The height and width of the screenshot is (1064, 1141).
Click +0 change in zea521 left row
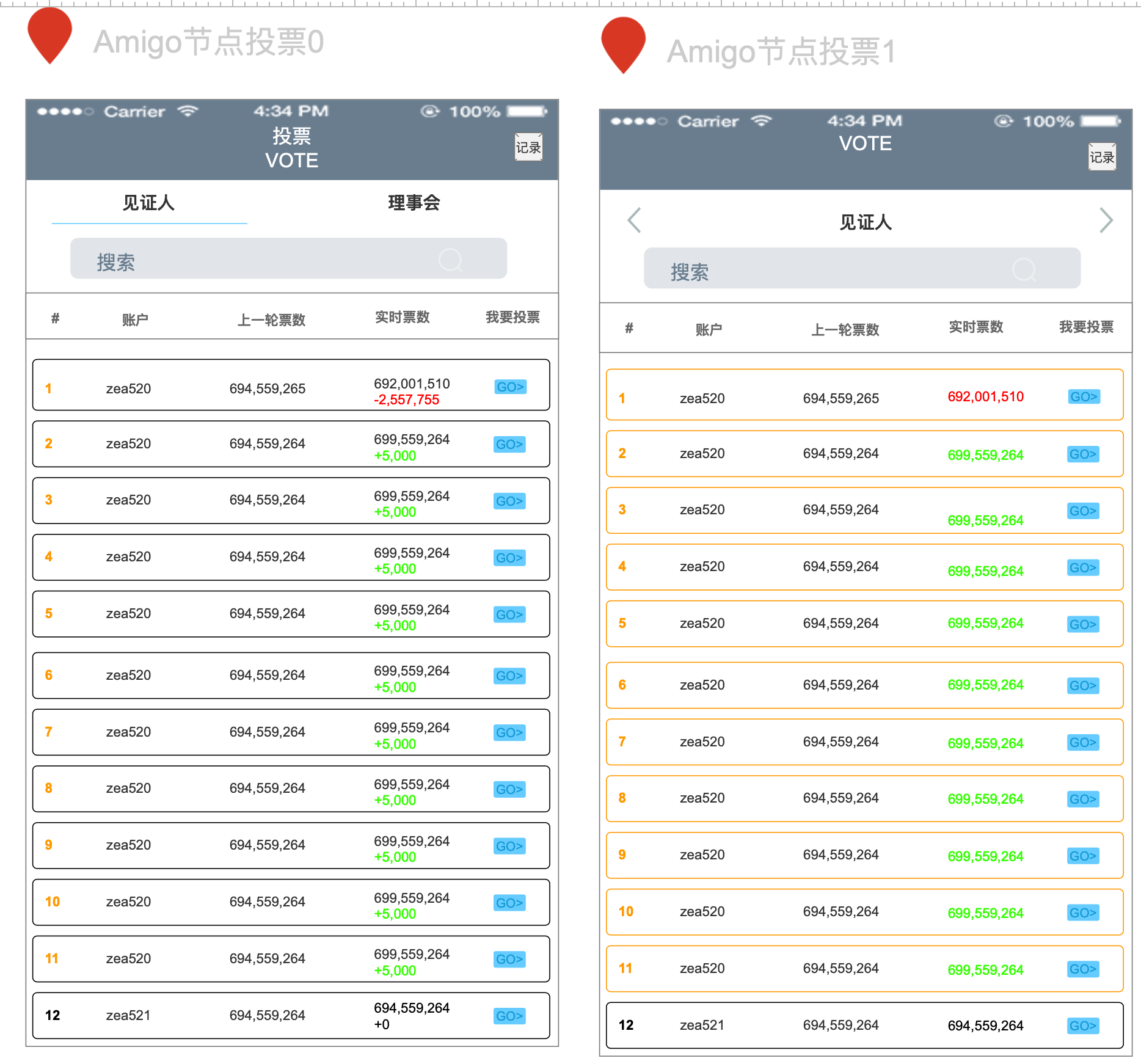(382, 1024)
